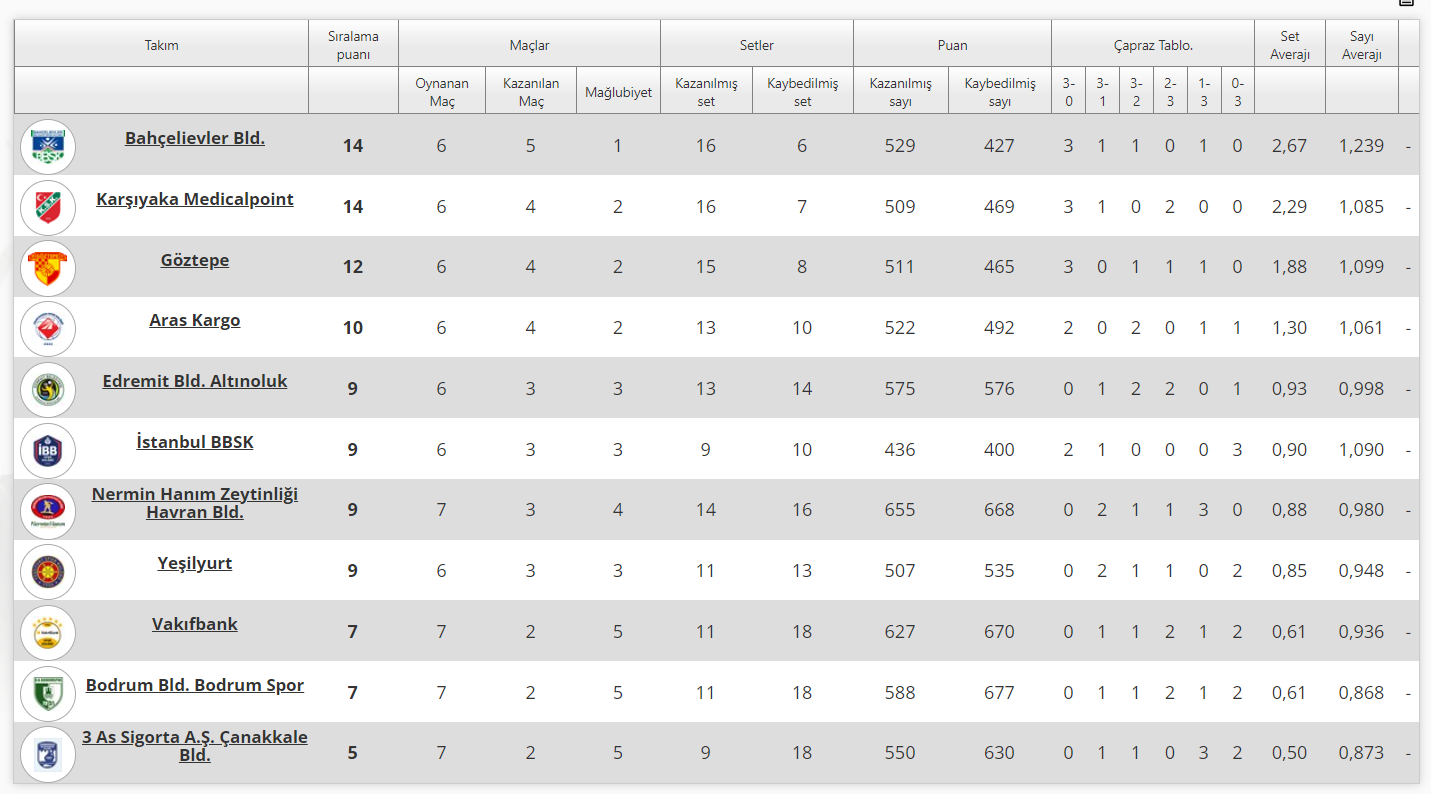
Task: Open the Göztepe club logo
Action: point(48,268)
